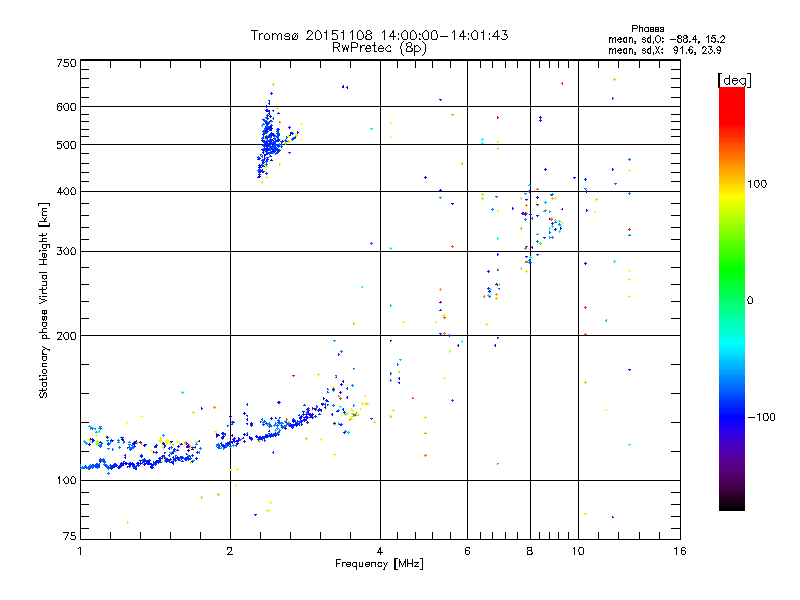Click the scattered echo cluster near 8 MHz

coord(541,224)
